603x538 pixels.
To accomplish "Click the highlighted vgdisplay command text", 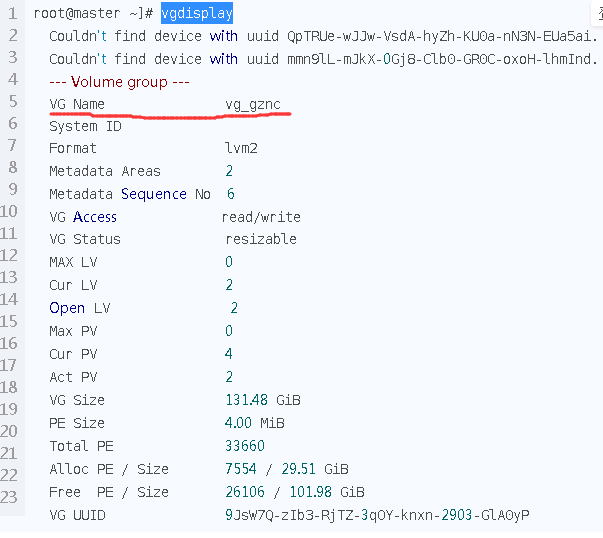I will point(197,13).
